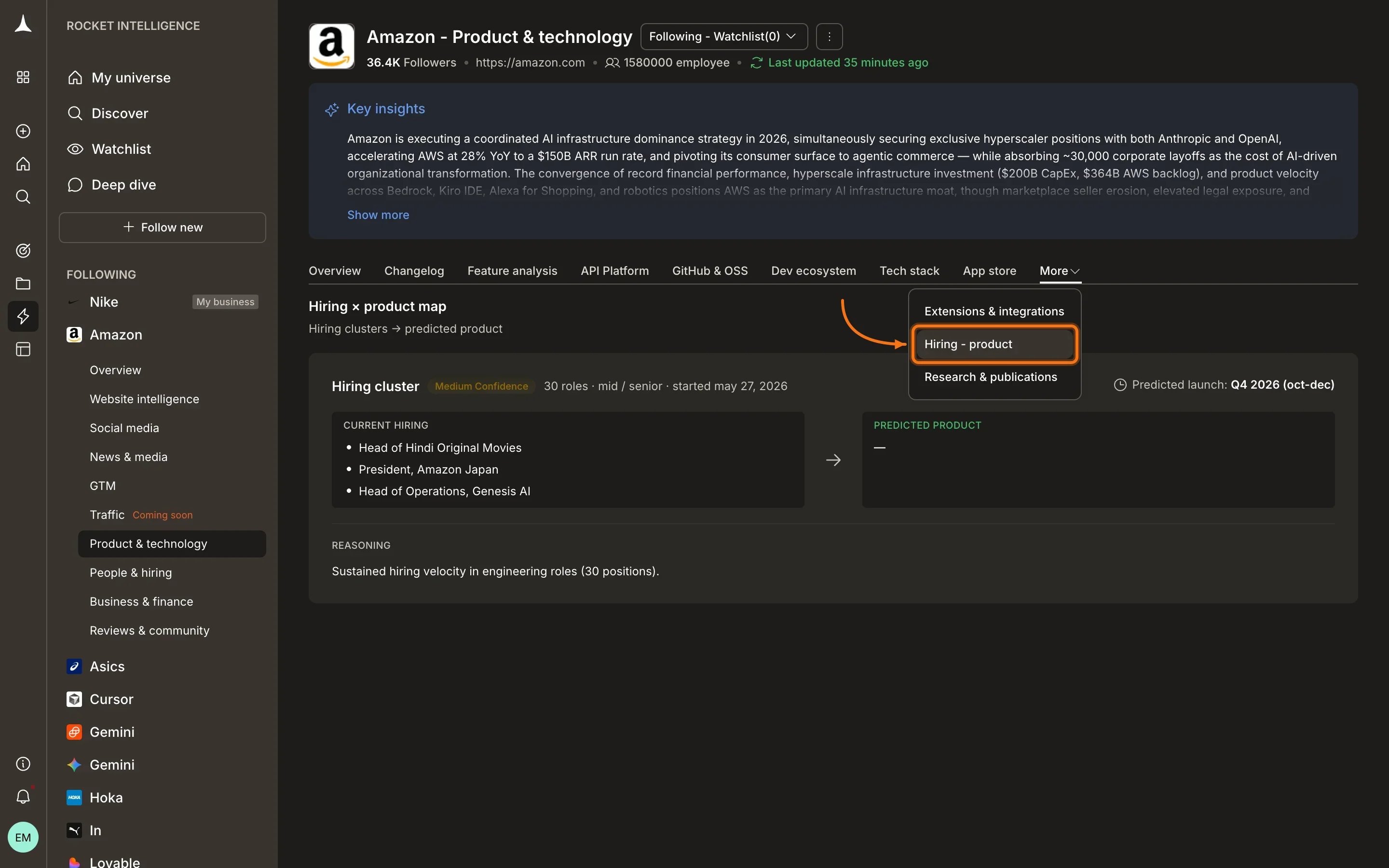
Task: Click the Amazon company logo in header
Action: coord(332,46)
